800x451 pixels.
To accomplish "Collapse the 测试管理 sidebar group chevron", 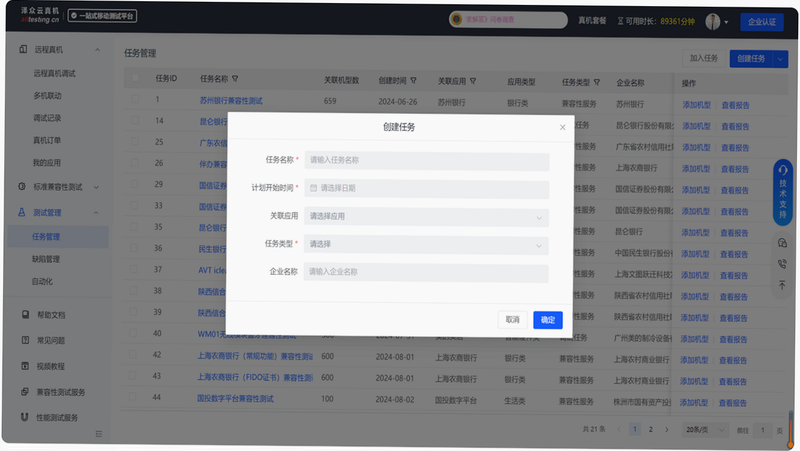I will click(96, 213).
